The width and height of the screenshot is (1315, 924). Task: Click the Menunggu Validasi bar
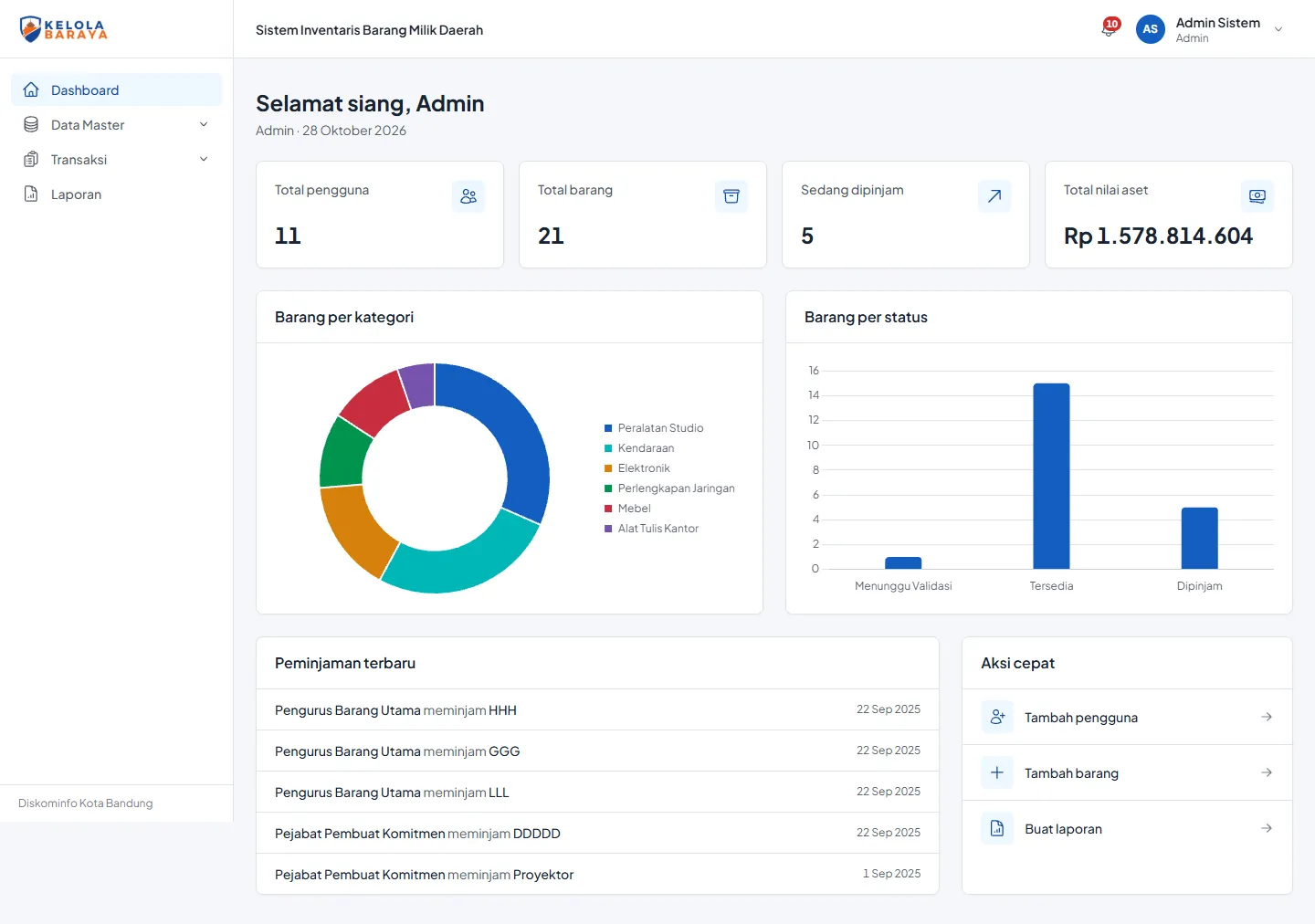coord(903,562)
